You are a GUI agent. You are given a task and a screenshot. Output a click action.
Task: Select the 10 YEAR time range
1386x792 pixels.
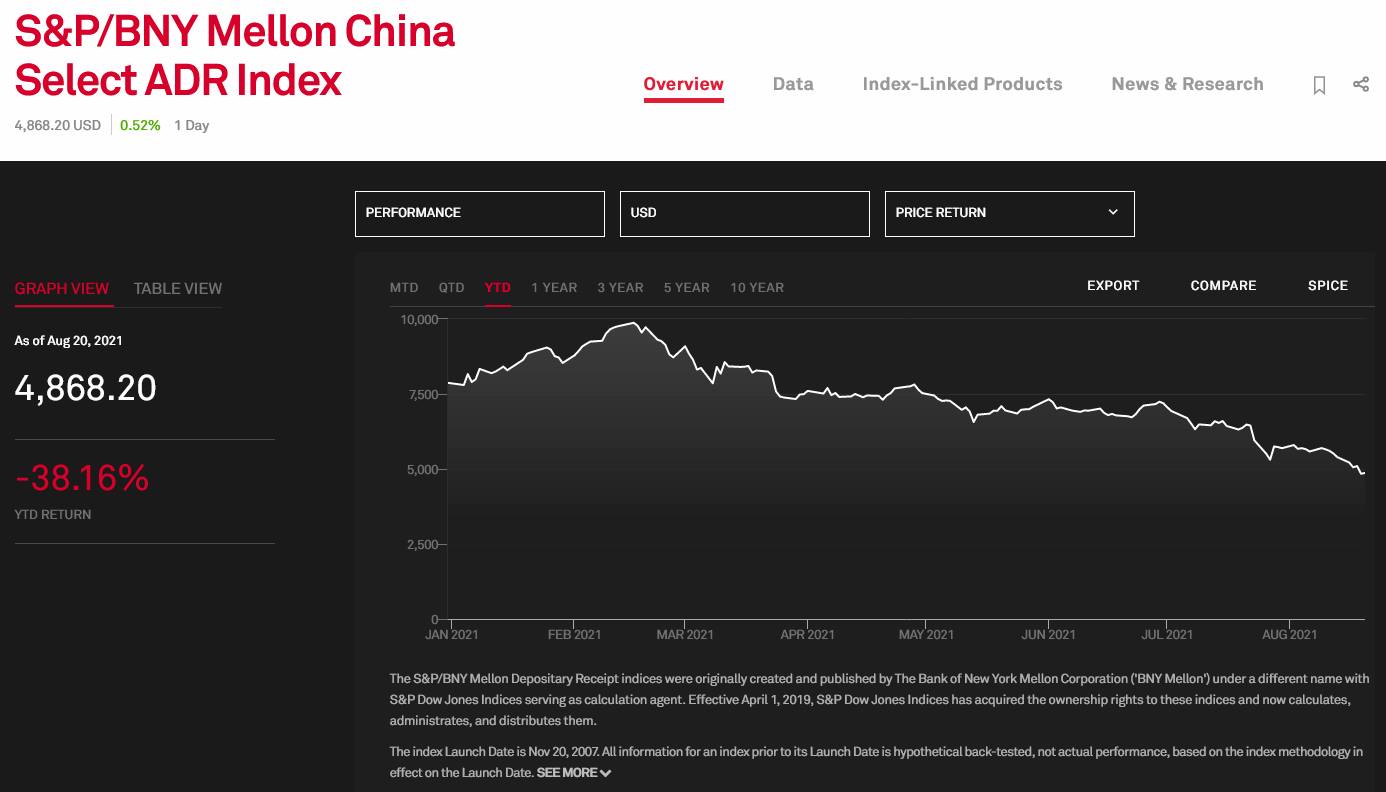[757, 287]
